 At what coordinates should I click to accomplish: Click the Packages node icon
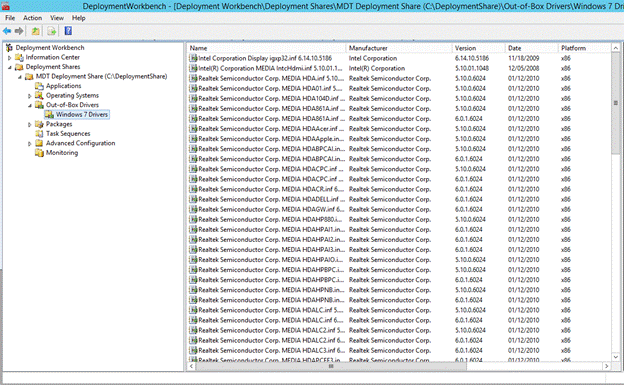point(39,124)
